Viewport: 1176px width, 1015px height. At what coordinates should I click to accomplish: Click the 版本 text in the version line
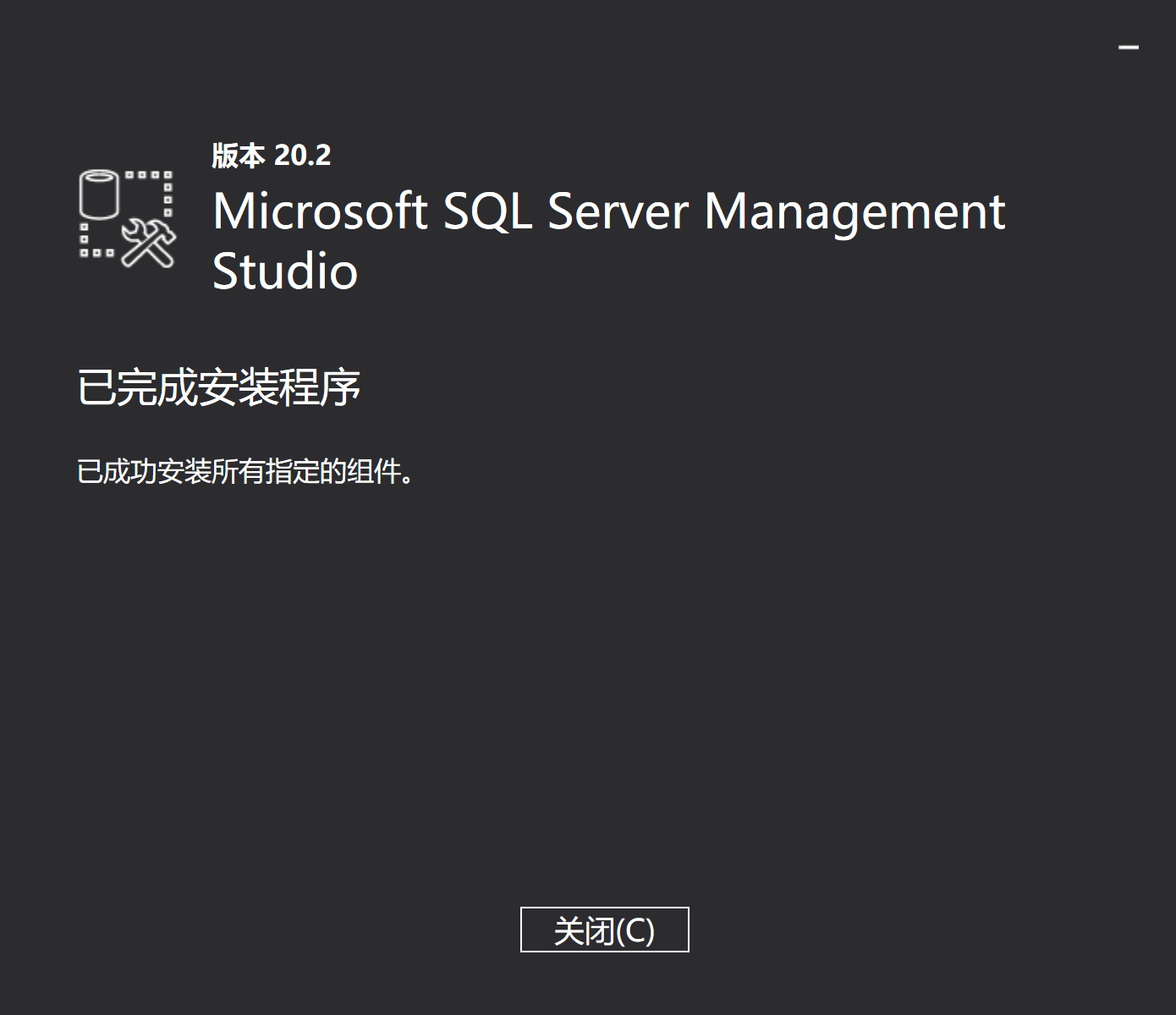click(238, 156)
